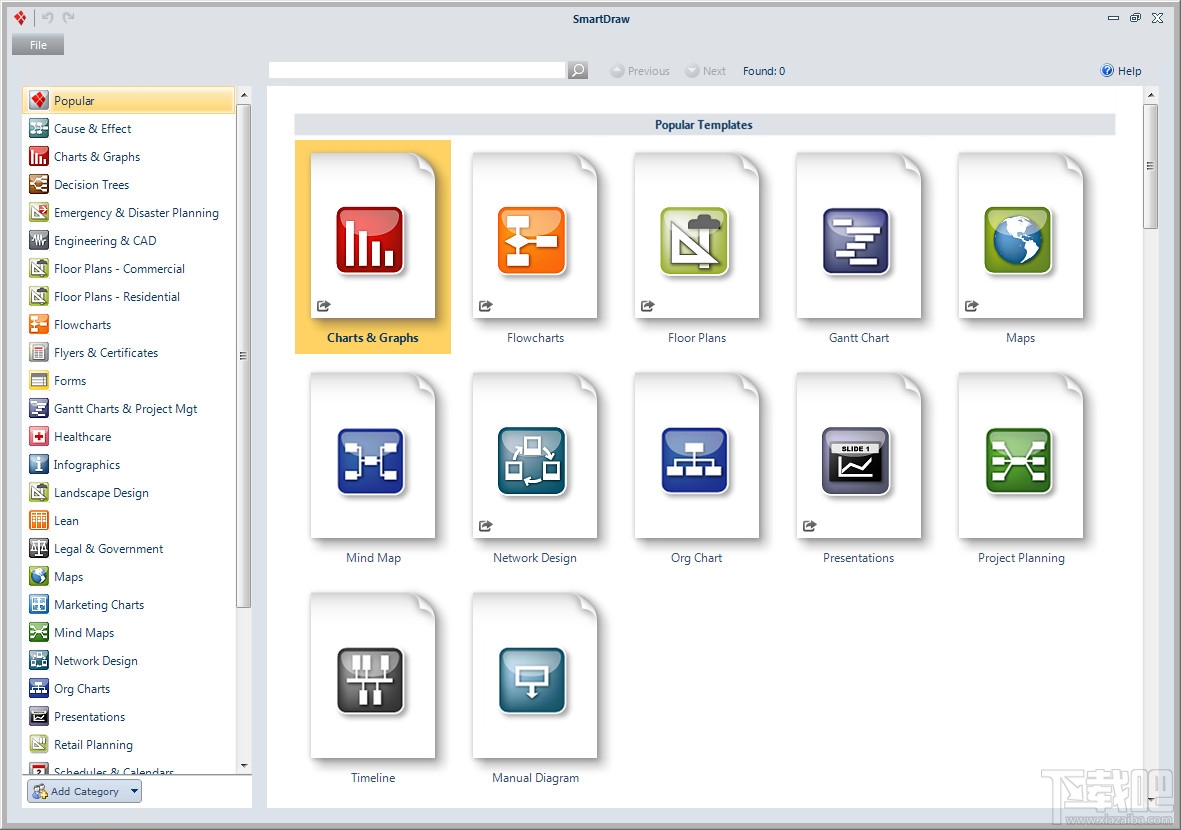Open the Flowcharts template tile

tap(535, 246)
